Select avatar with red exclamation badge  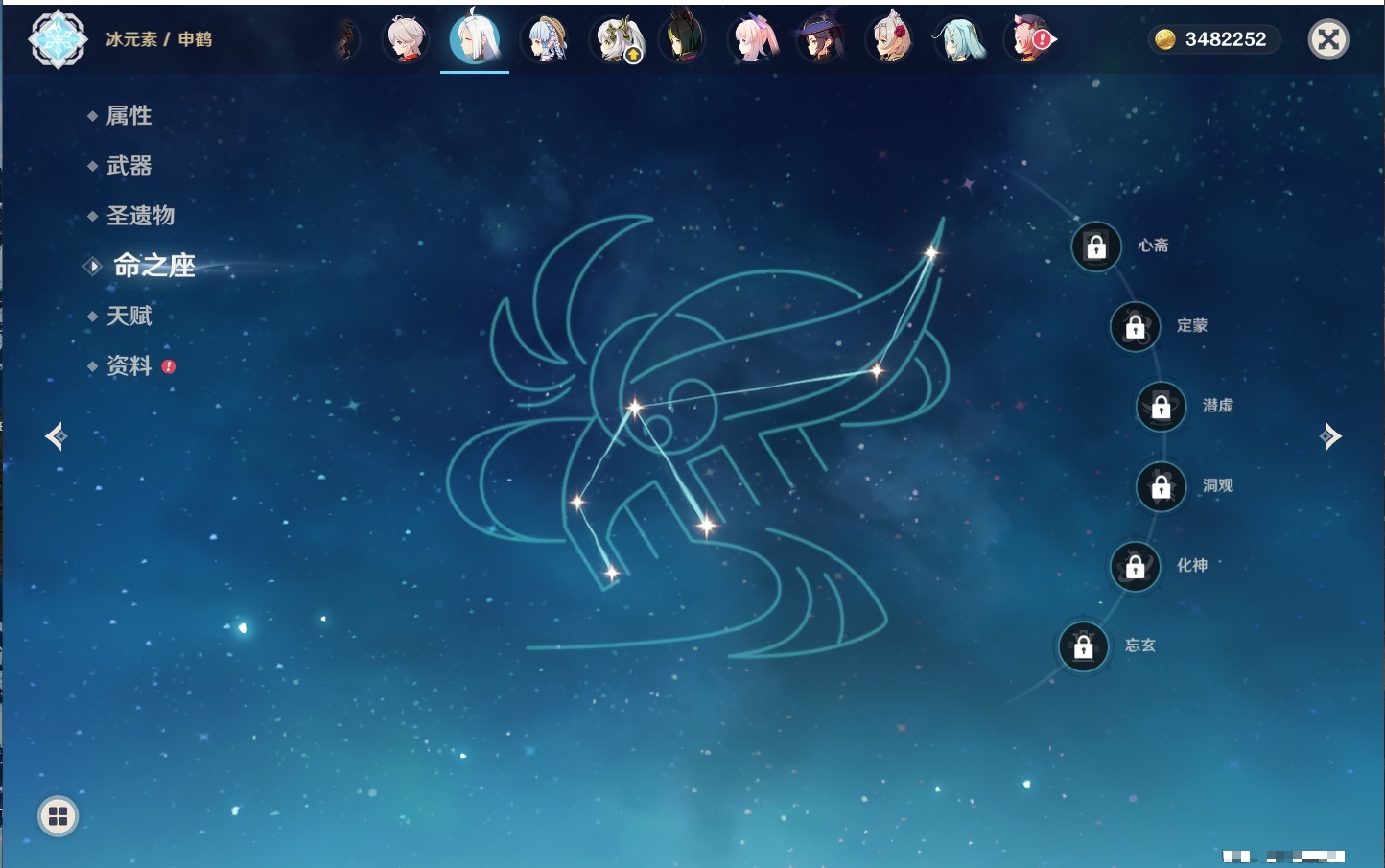pyautogui.click(x=1029, y=39)
